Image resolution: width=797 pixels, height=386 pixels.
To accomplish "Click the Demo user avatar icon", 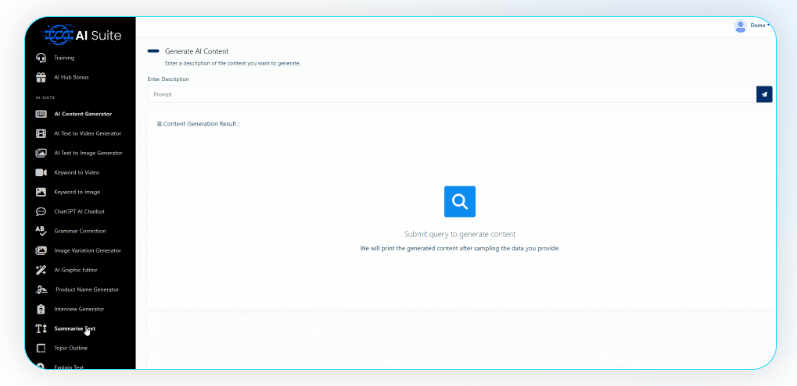I will (740, 25).
